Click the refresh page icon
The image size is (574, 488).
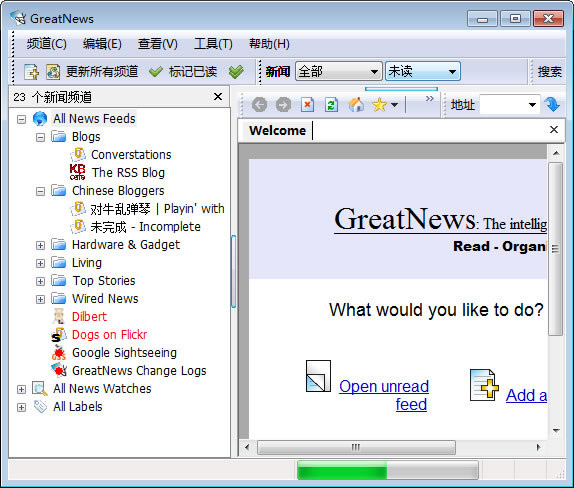click(331, 105)
